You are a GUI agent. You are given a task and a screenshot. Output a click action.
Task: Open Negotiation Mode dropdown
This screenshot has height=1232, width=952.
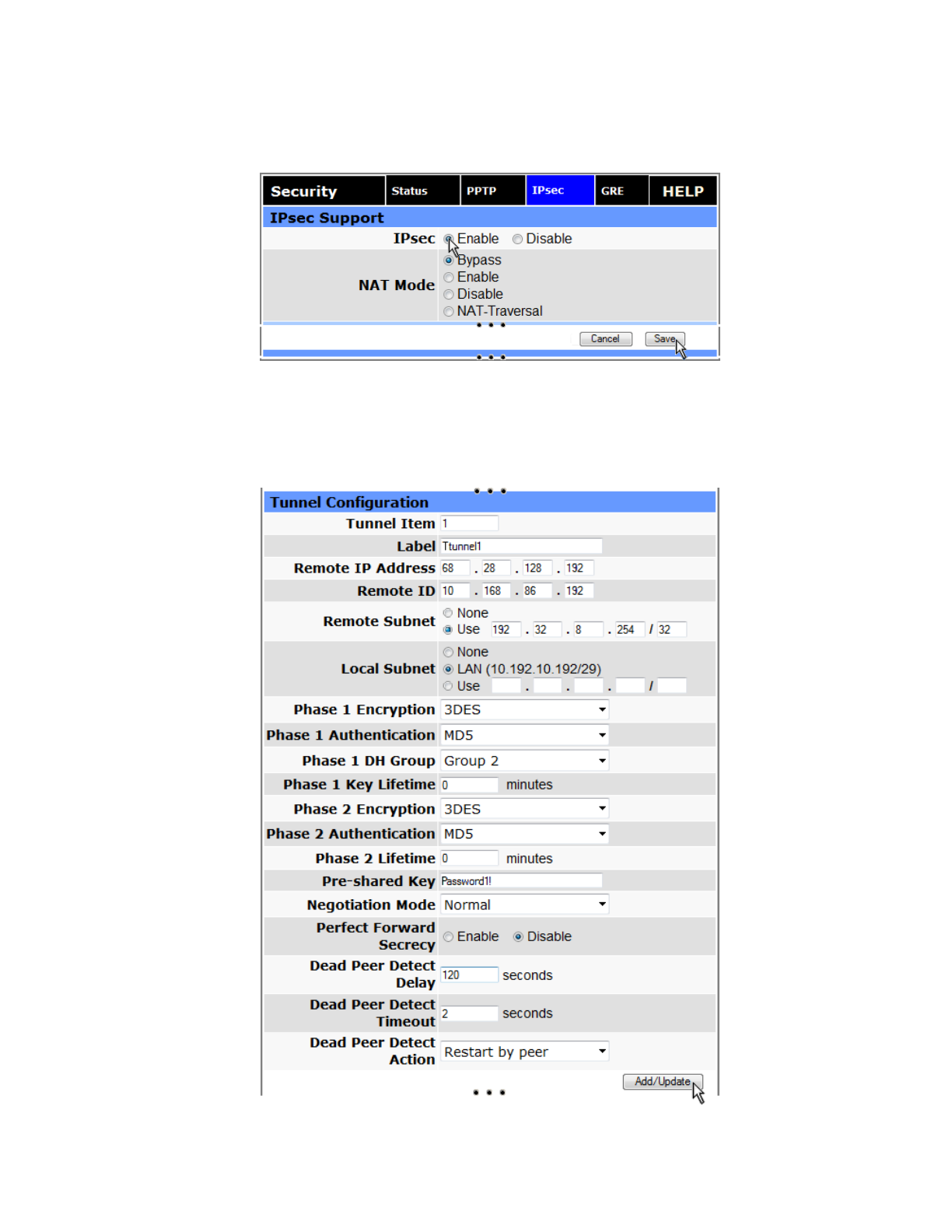[524, 905]
